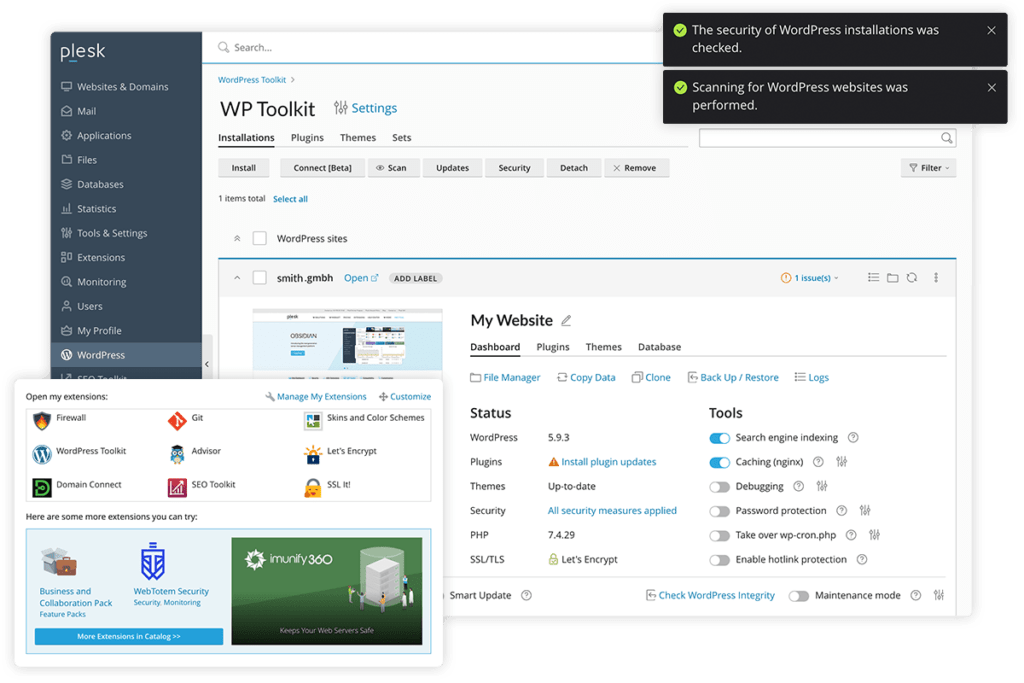Open Debugging settings sliders icon
The width and height of the screenshot is (1024, 683).
click(822, 486)
